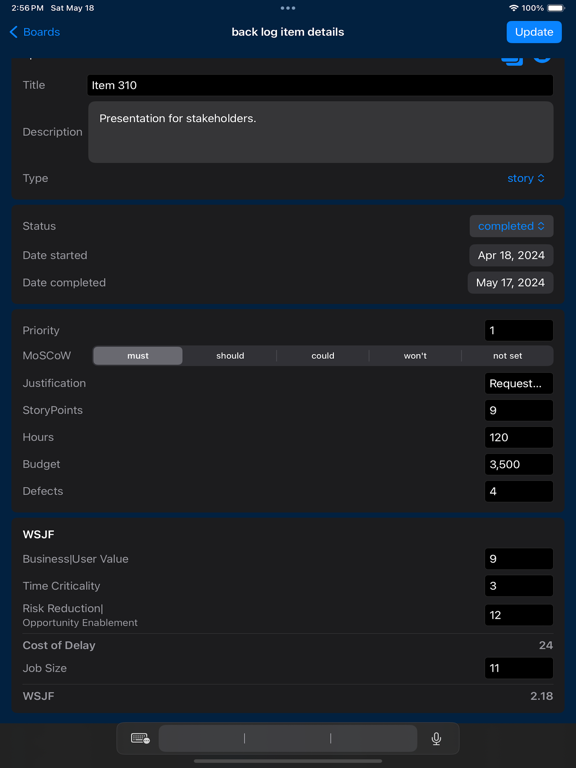The height and width of the screenshot is (768, 576).
Task: Open the three-dot multitasking menu
Action: point(288,8)
